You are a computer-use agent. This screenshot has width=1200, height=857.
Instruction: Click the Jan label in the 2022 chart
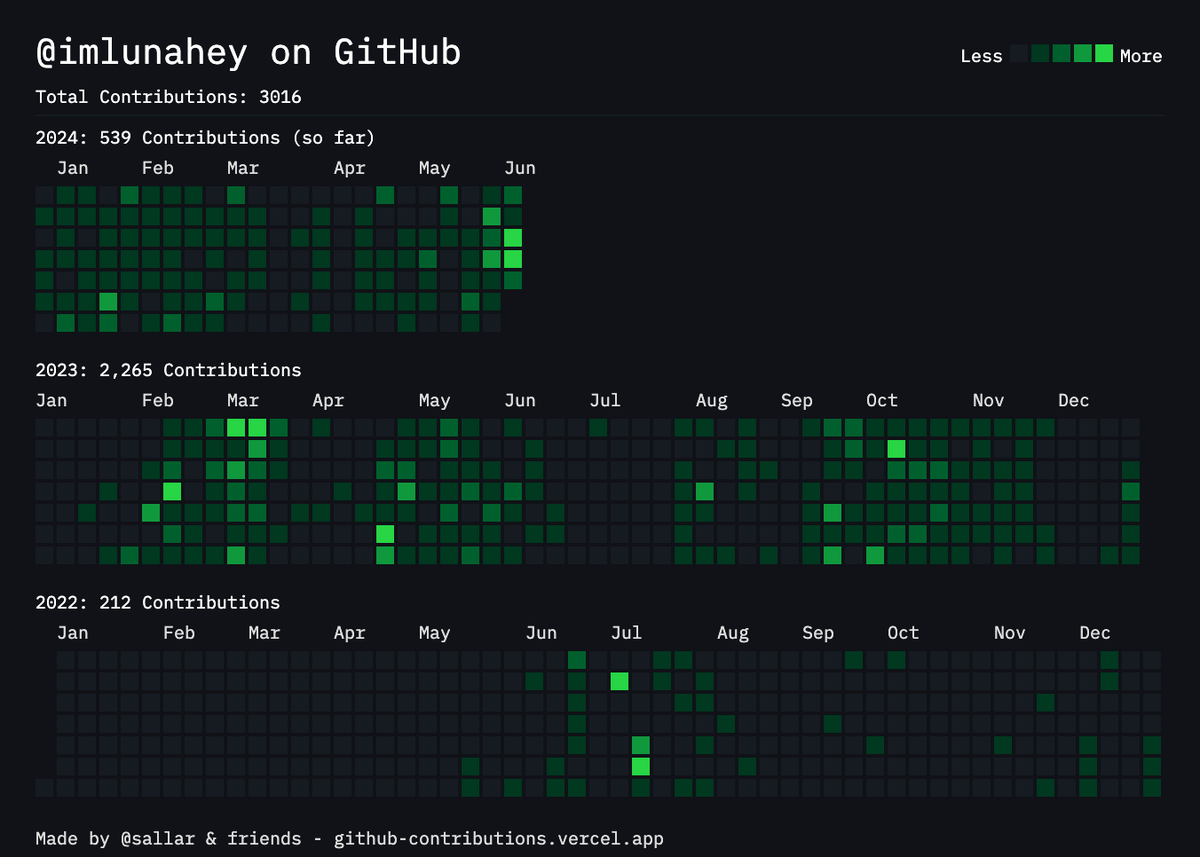tap(73, 633)
